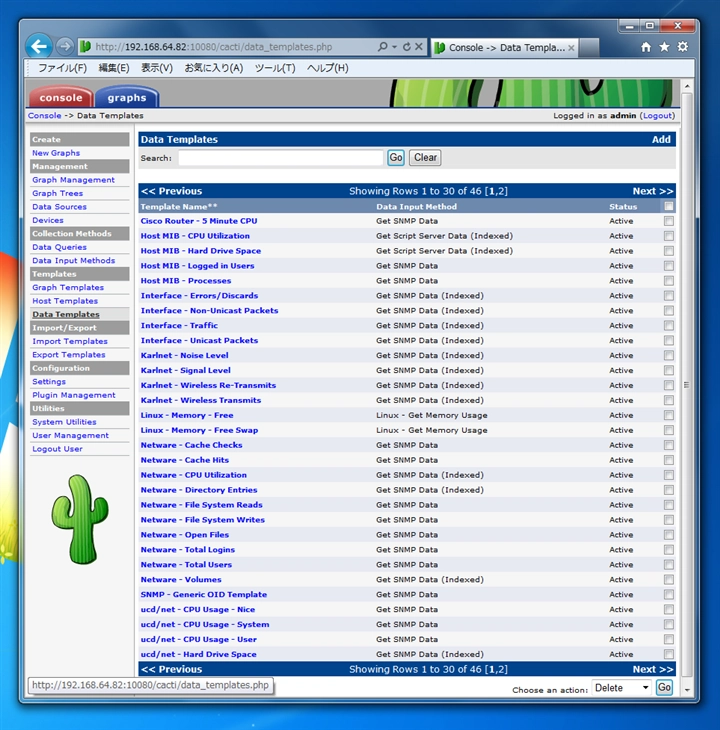Viewport: 720px width, 730px height.
Task: Open Graph Templates in sidebar
Action: 68,288
